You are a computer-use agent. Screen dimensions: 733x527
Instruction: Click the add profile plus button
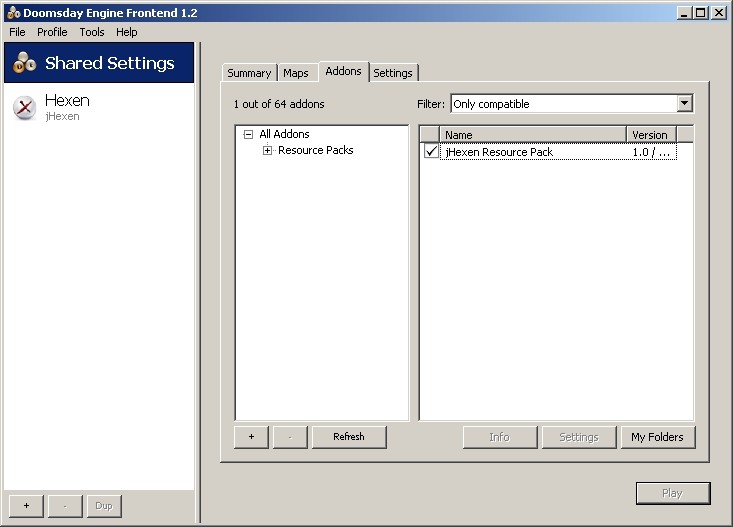click(x=26, y=505)
